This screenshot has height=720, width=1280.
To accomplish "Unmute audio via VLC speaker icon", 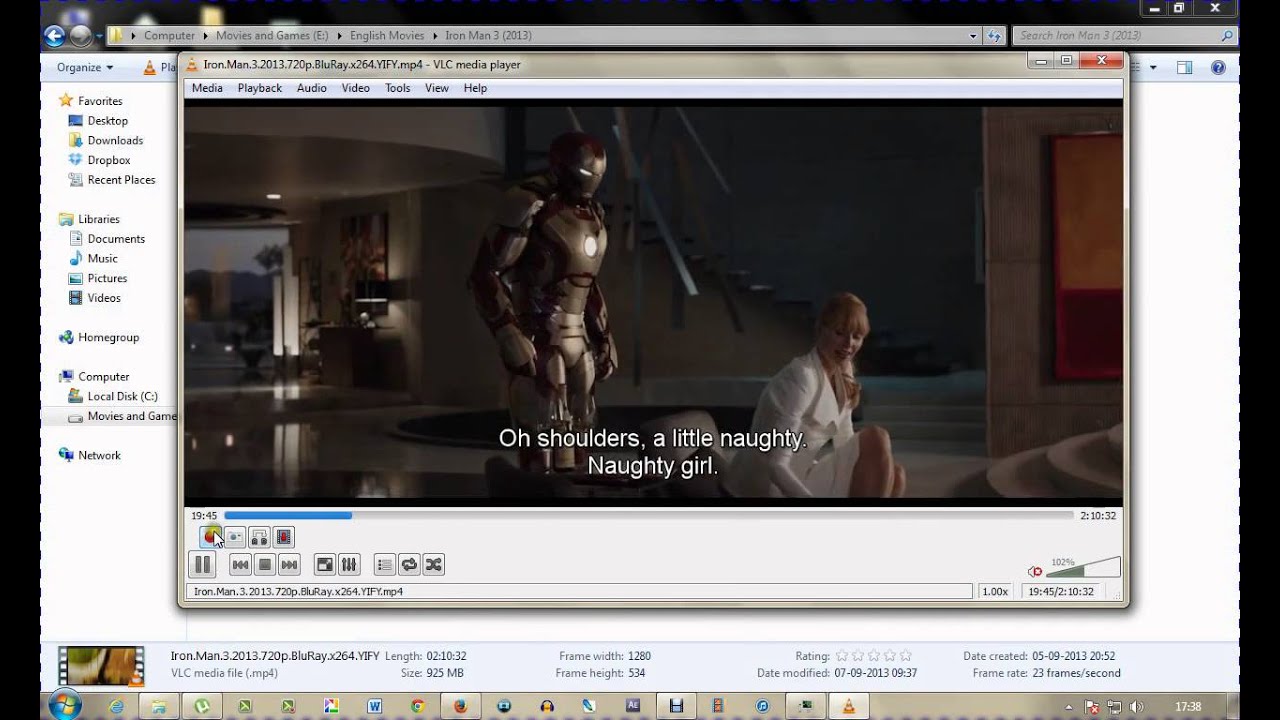I will 1035,571.
